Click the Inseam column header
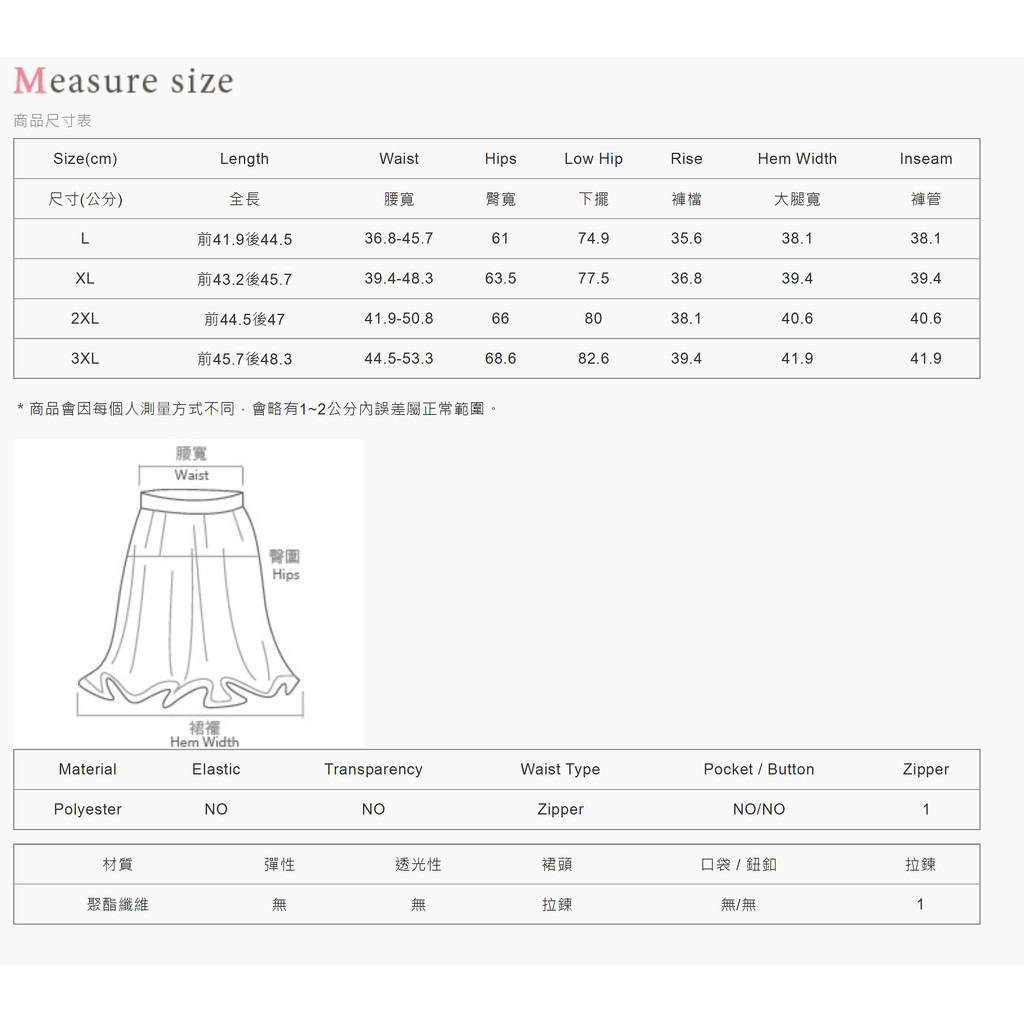Viewport: 1024px width, 1024px height. coord(925,159)
